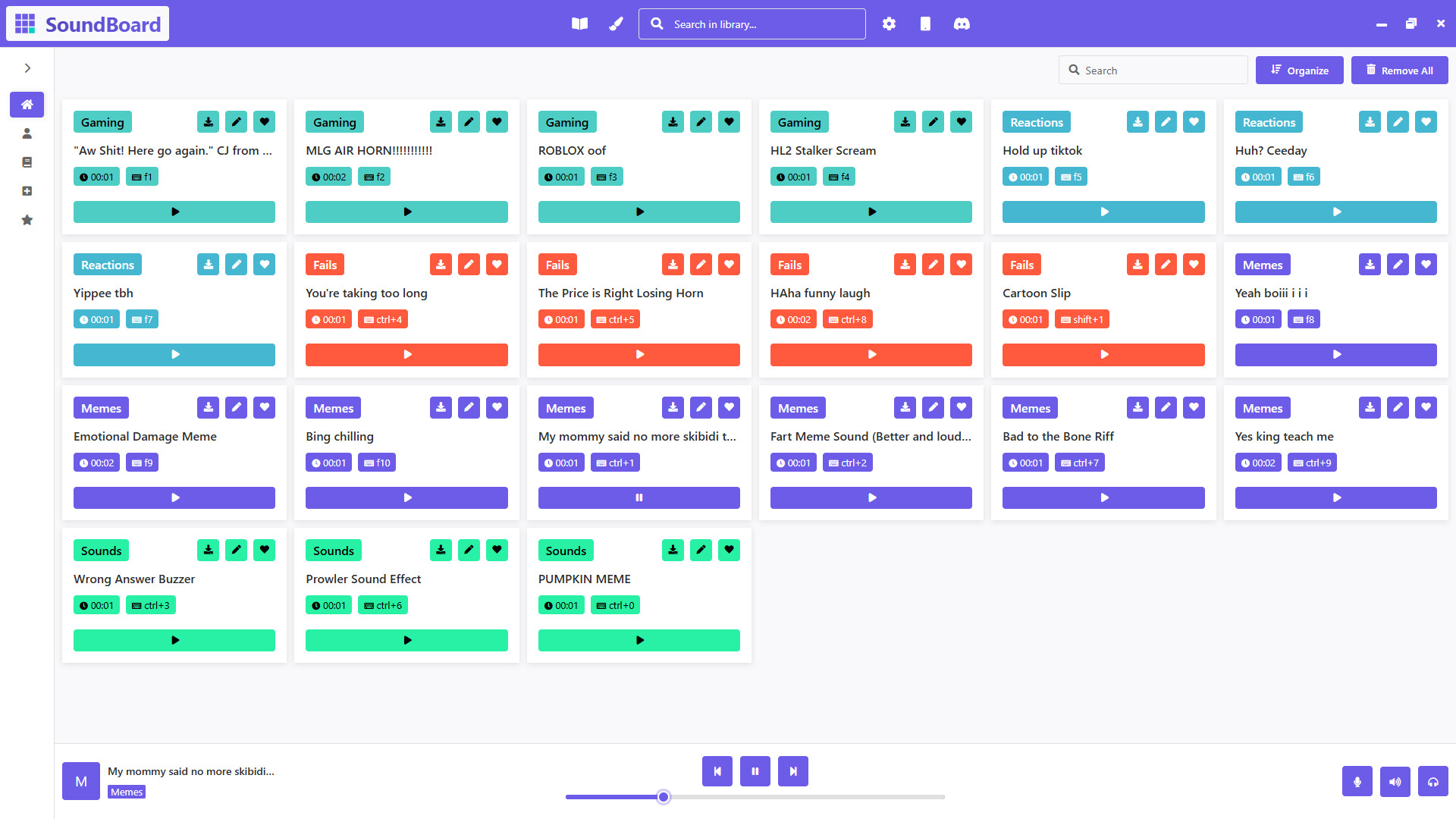
Task: Open application settings gear
Action: (889, 24)
